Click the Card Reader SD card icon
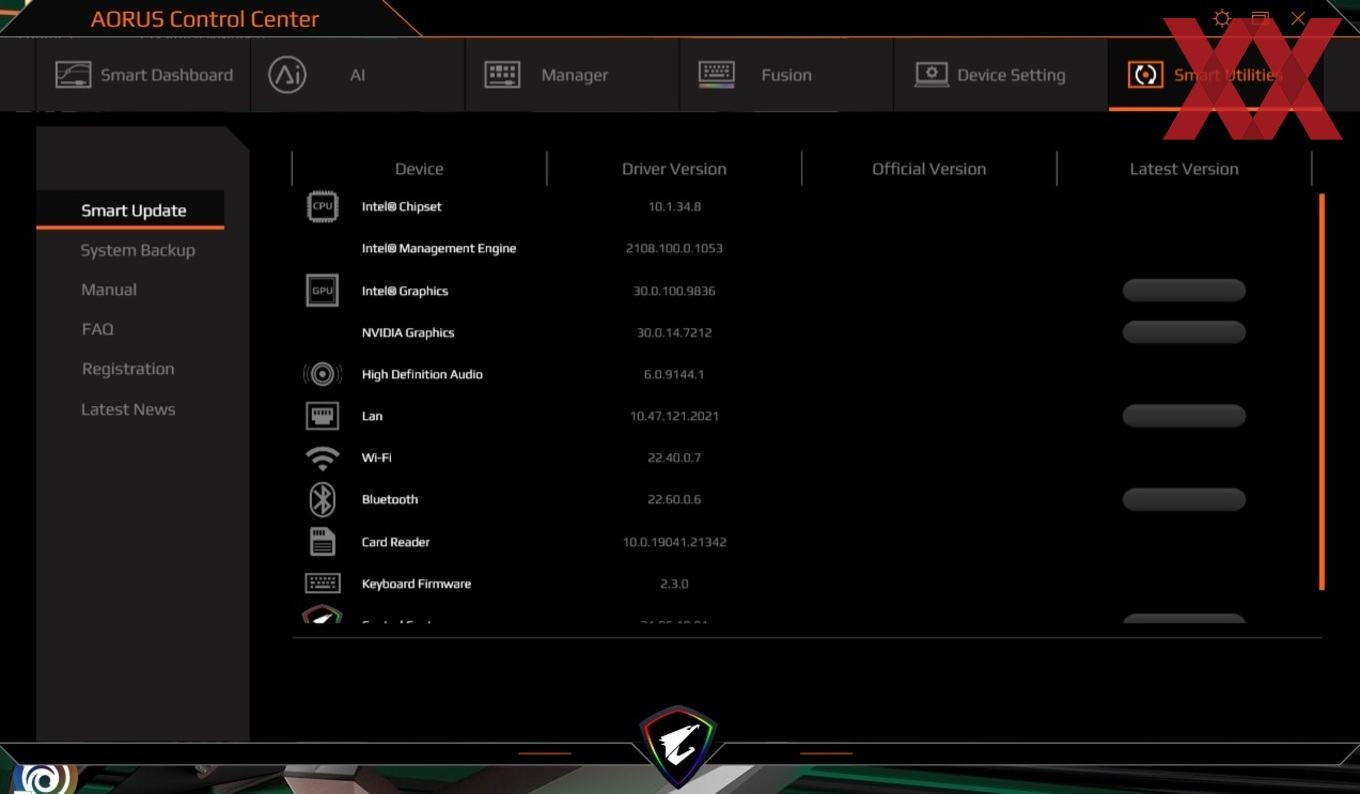Viewport: 1360px width, 794px height. pyautogui.click(x=322, y=541)
